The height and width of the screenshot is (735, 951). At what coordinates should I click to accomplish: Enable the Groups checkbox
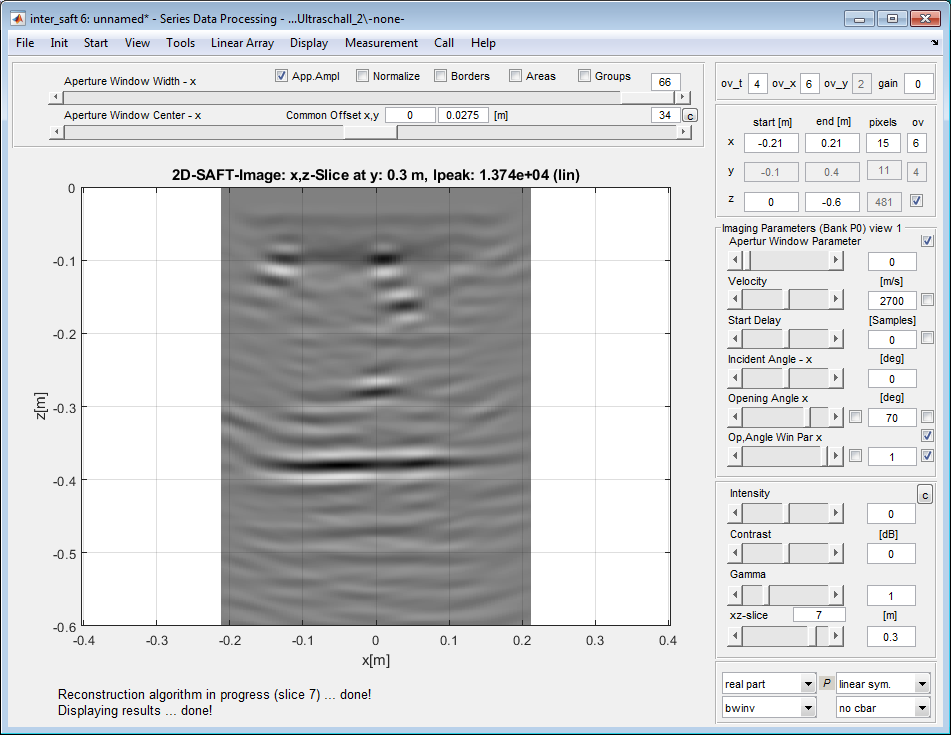click(584, 75)
